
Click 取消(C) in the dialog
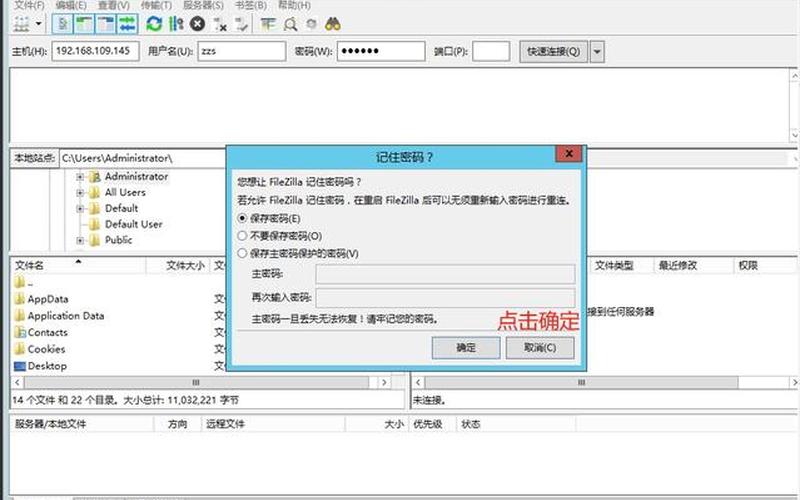point(540,348)
